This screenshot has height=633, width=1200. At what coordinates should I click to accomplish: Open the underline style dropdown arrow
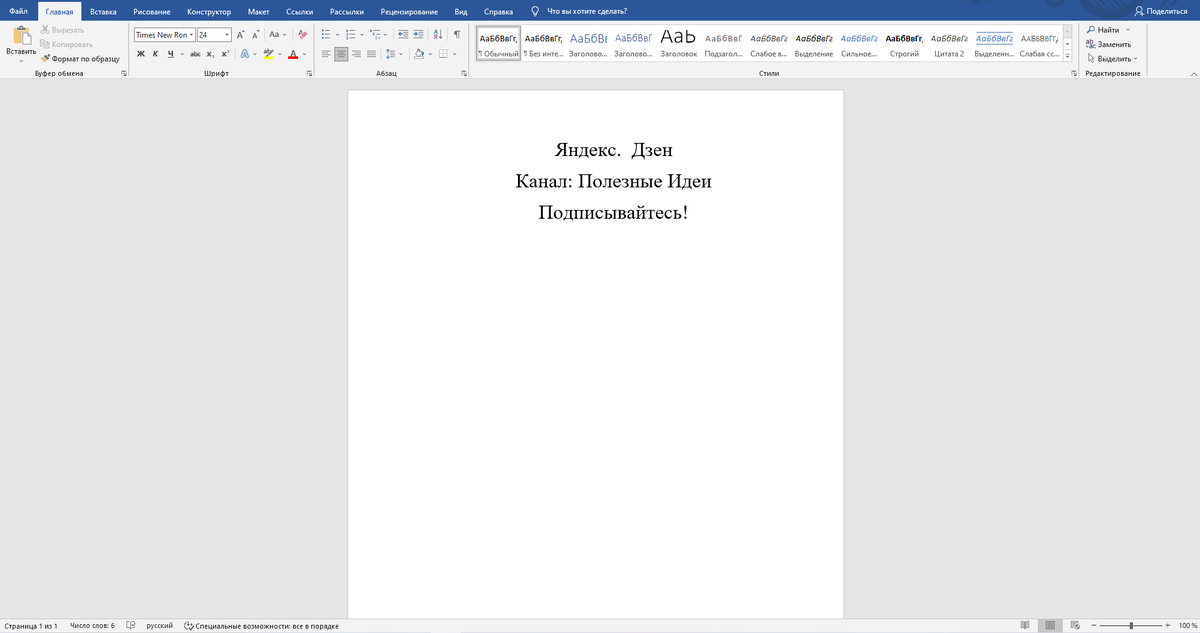point(181,53)
